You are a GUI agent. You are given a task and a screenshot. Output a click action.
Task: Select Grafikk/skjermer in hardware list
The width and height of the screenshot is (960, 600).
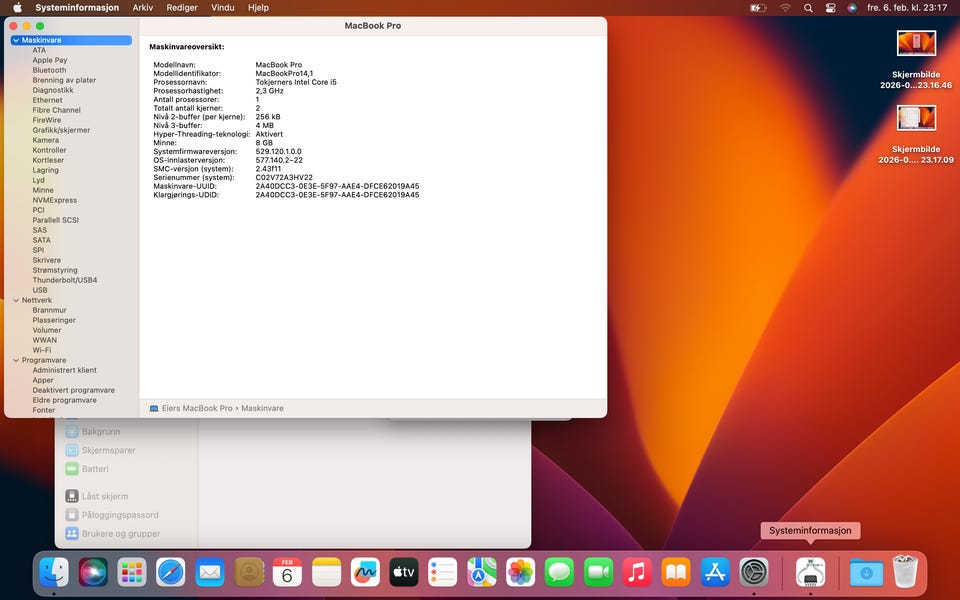pos(61,130)
